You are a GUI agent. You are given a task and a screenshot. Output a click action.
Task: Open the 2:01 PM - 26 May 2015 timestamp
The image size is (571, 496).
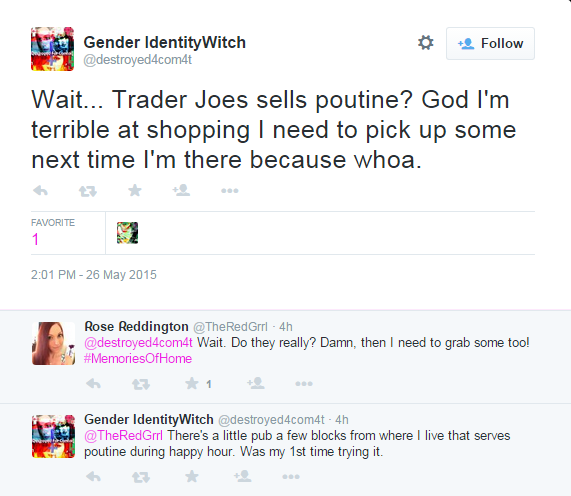pyautogui.click(x=94, y=275)
